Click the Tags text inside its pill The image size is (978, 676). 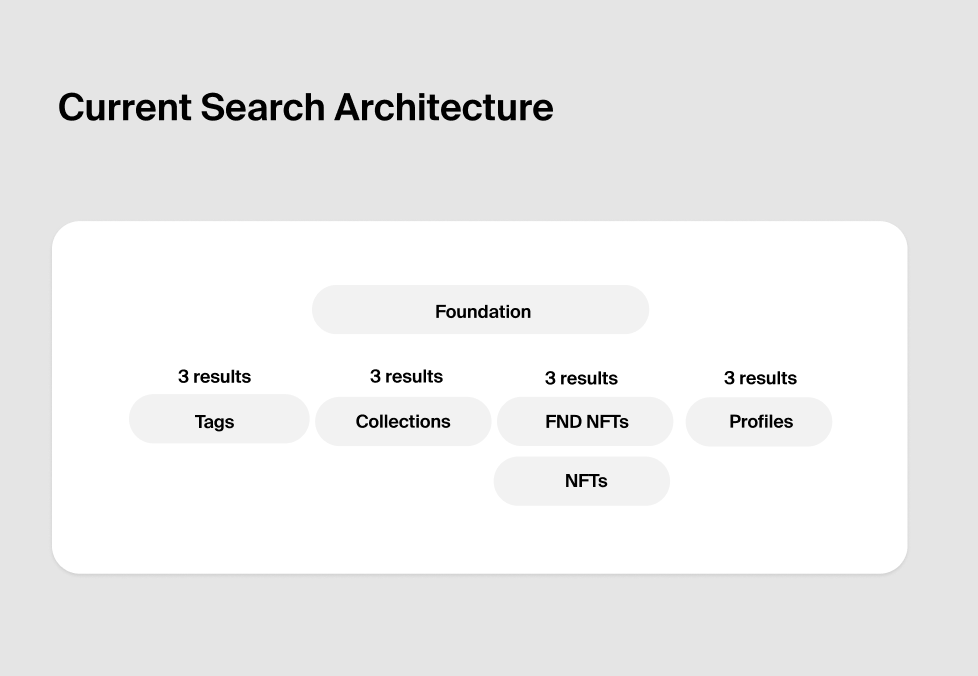(215, 422)
